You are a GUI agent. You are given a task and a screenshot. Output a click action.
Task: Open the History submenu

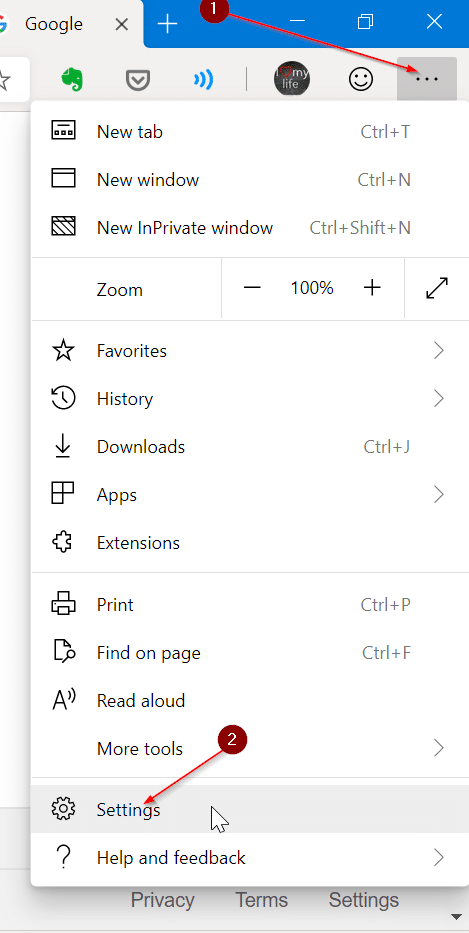coord(250,399)
